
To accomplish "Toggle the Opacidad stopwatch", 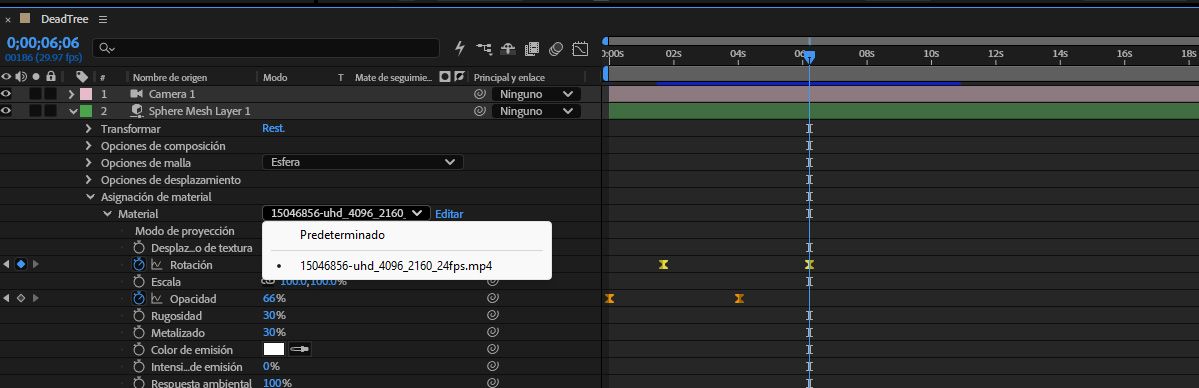I will tap(139, 298).
